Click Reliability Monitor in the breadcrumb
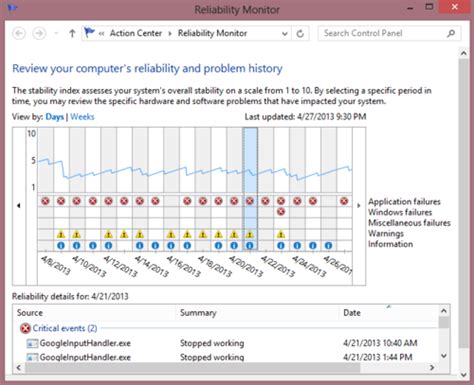474x385 pixels. [x=212, y=33]
